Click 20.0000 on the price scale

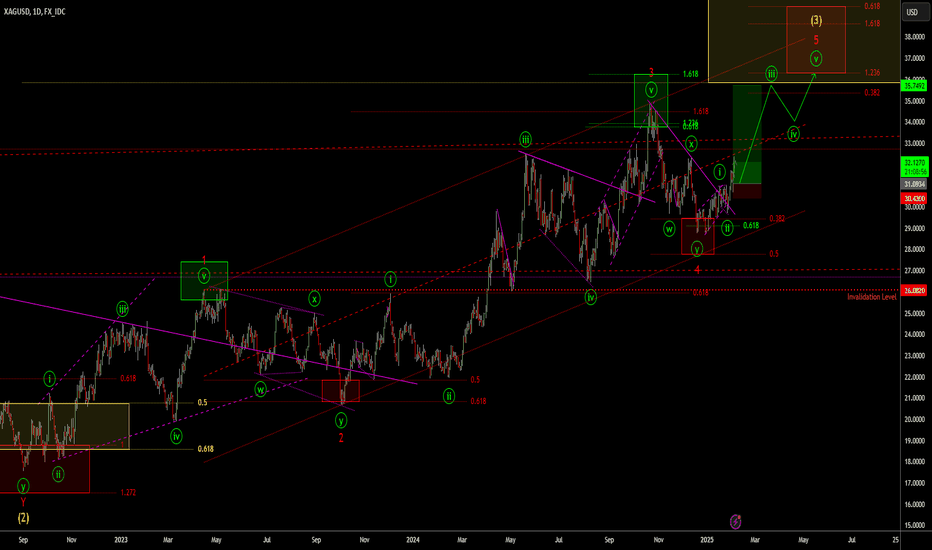pos(915,419)
